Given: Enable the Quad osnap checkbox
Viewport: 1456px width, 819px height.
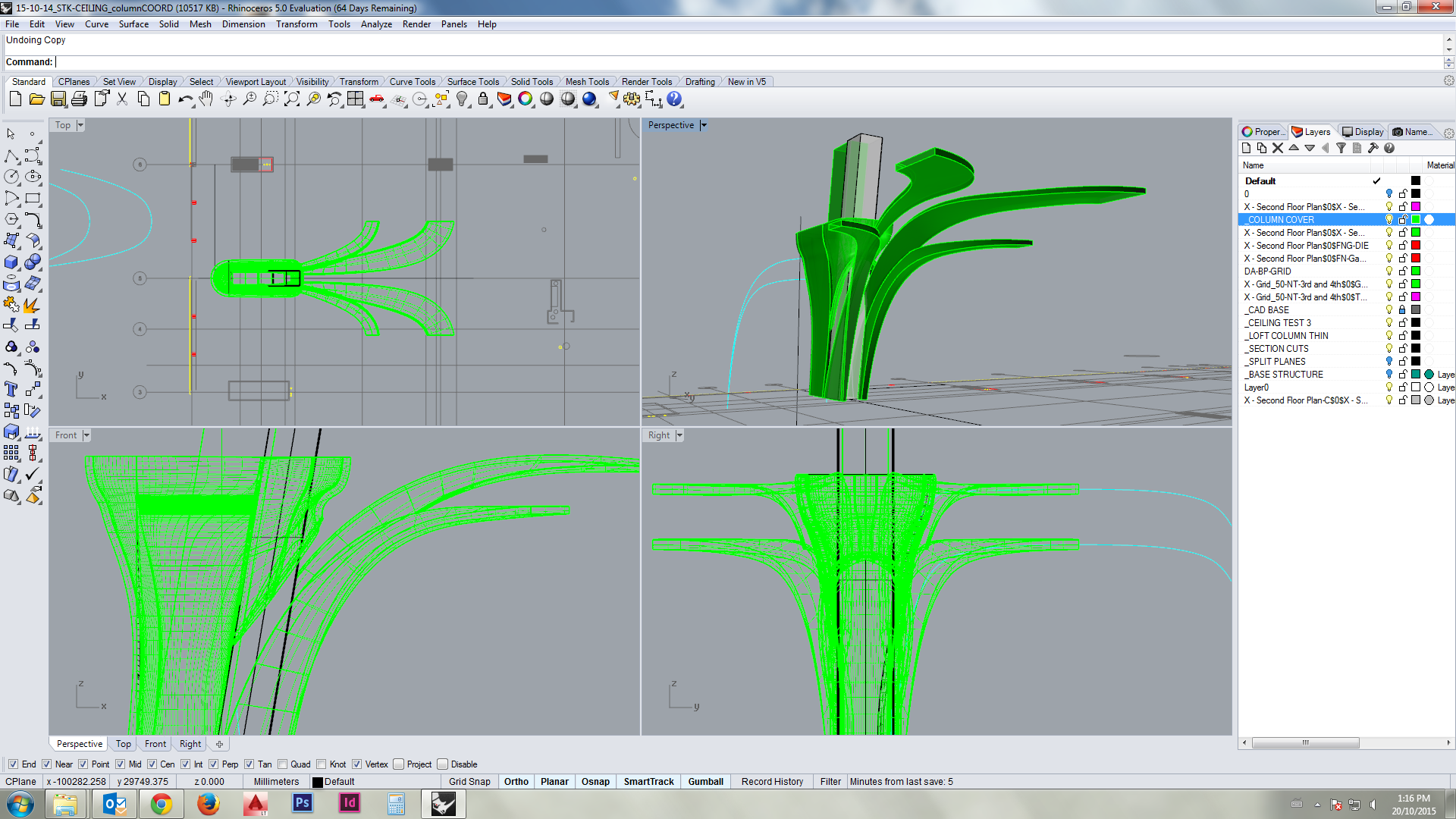Looking at the screenshot, I should pyautogui.click(x=283, y=764).
